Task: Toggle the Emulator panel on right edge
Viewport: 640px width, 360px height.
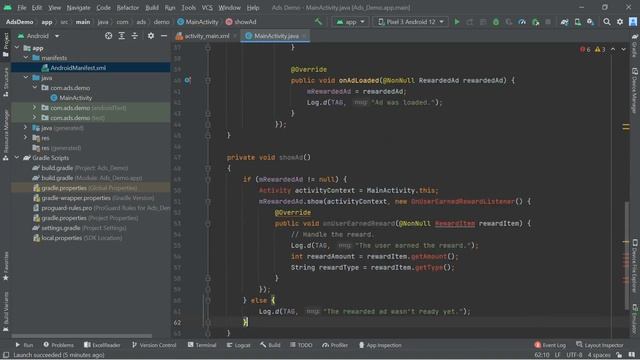Action: click(x=635, y=318)
